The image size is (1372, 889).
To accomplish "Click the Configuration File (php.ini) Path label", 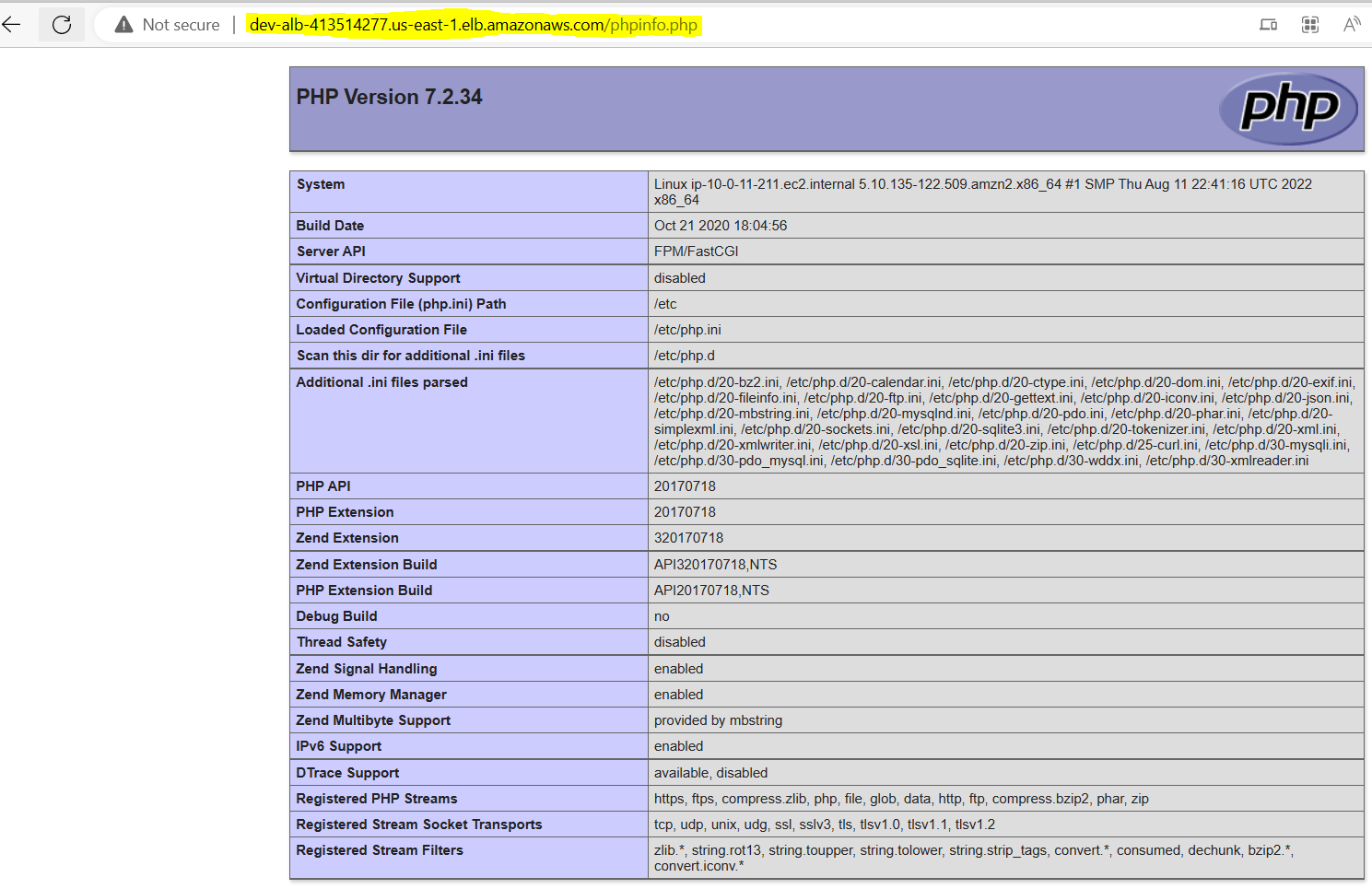I will point(401,304).
